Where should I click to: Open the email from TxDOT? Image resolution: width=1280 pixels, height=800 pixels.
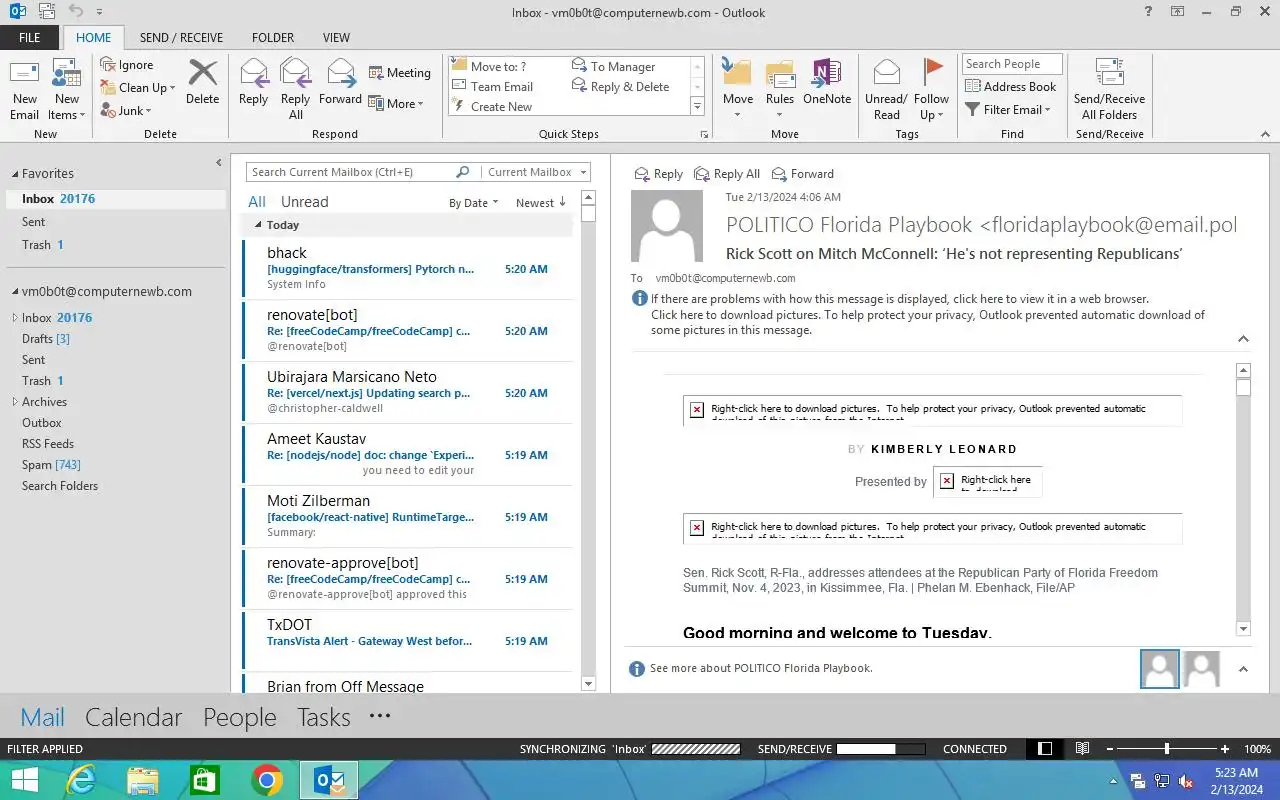(x=407, y=641)
